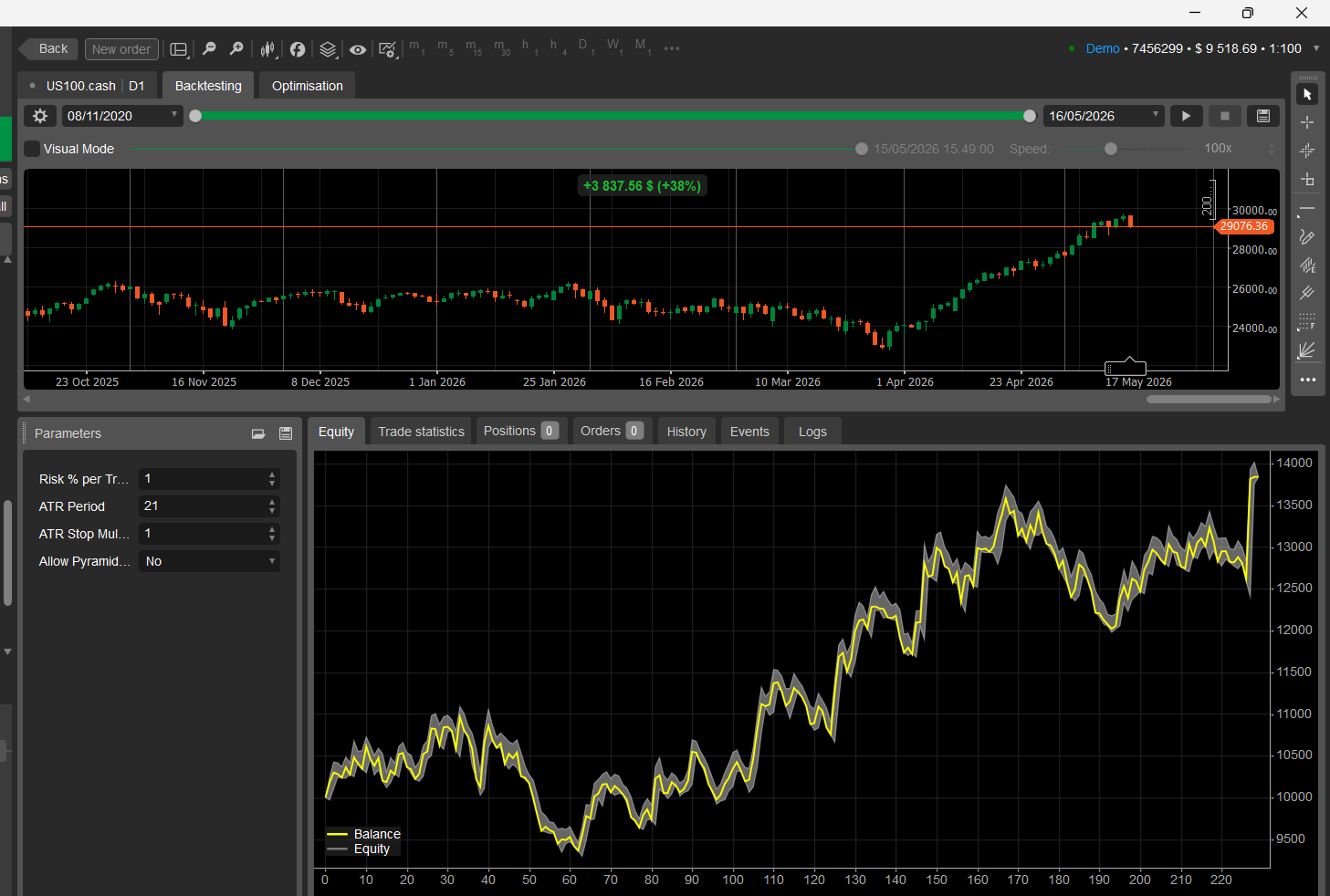This screenshot has width=1330, height=896.
Task: Expand the Demo account dropdown arrow
Action: tap(1316, 48)
